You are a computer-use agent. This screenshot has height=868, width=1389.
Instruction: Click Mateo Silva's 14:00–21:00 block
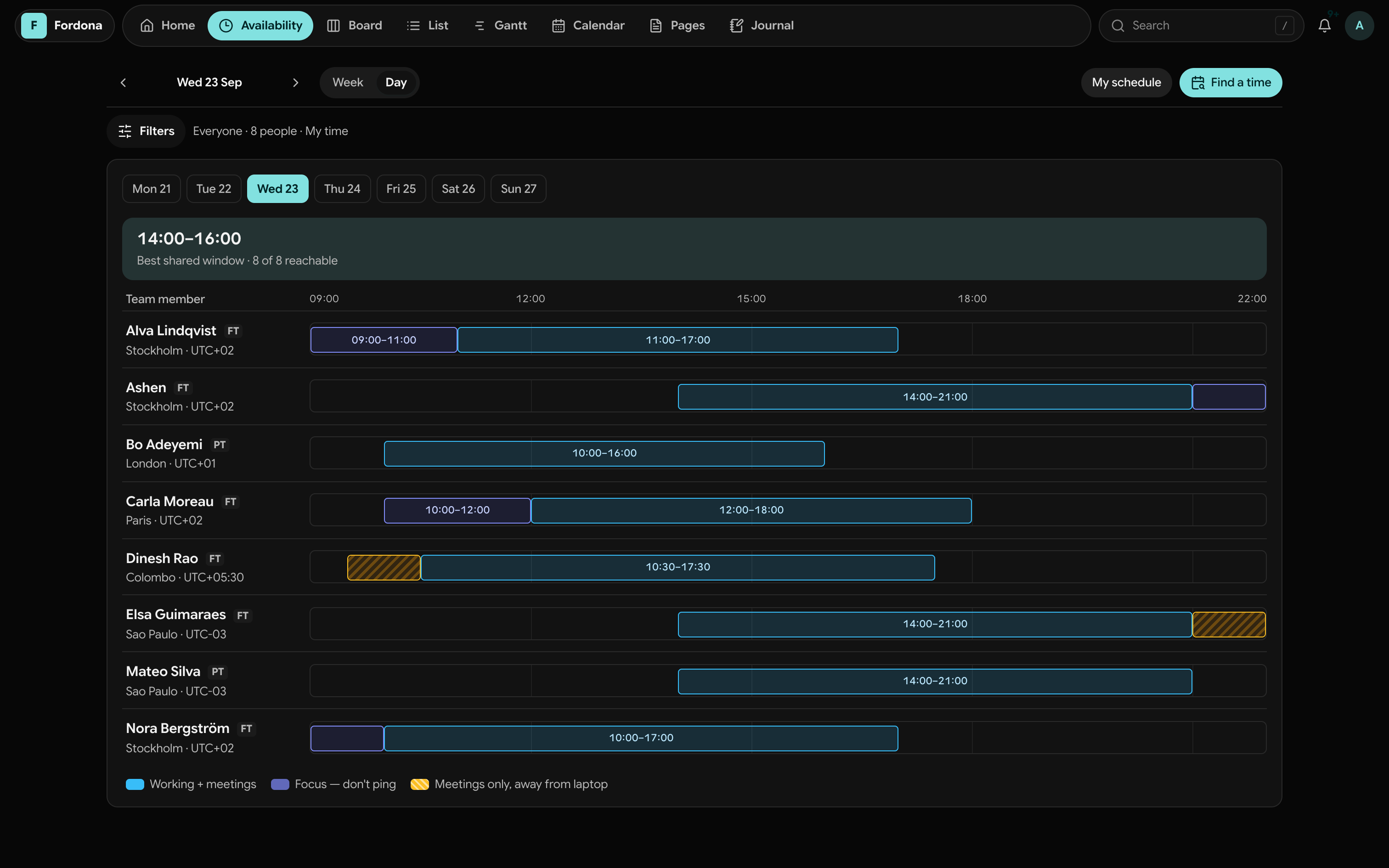(x=935, y=681)
